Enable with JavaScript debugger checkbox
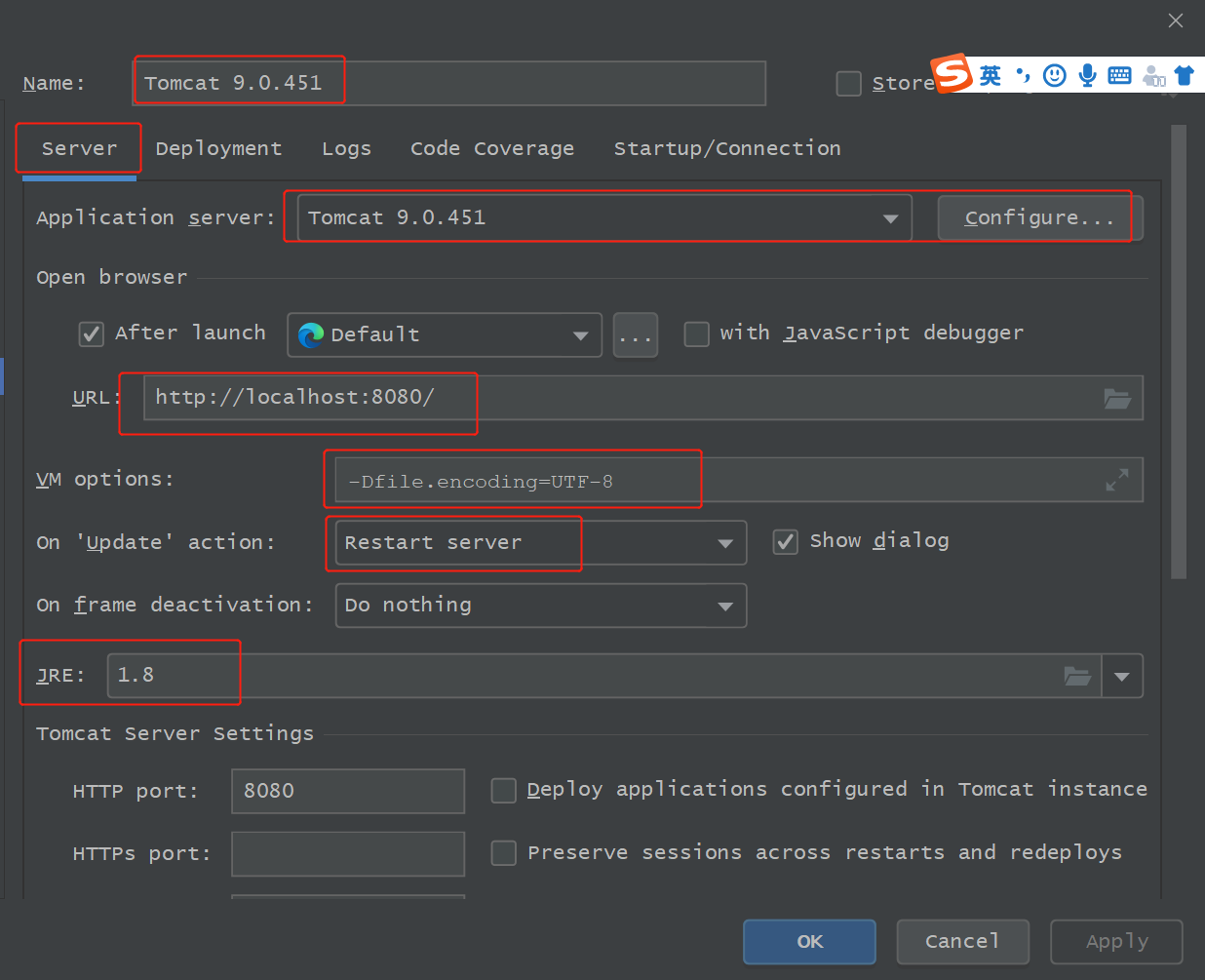This screenshot has width=1205, height=980. (696, 334)
